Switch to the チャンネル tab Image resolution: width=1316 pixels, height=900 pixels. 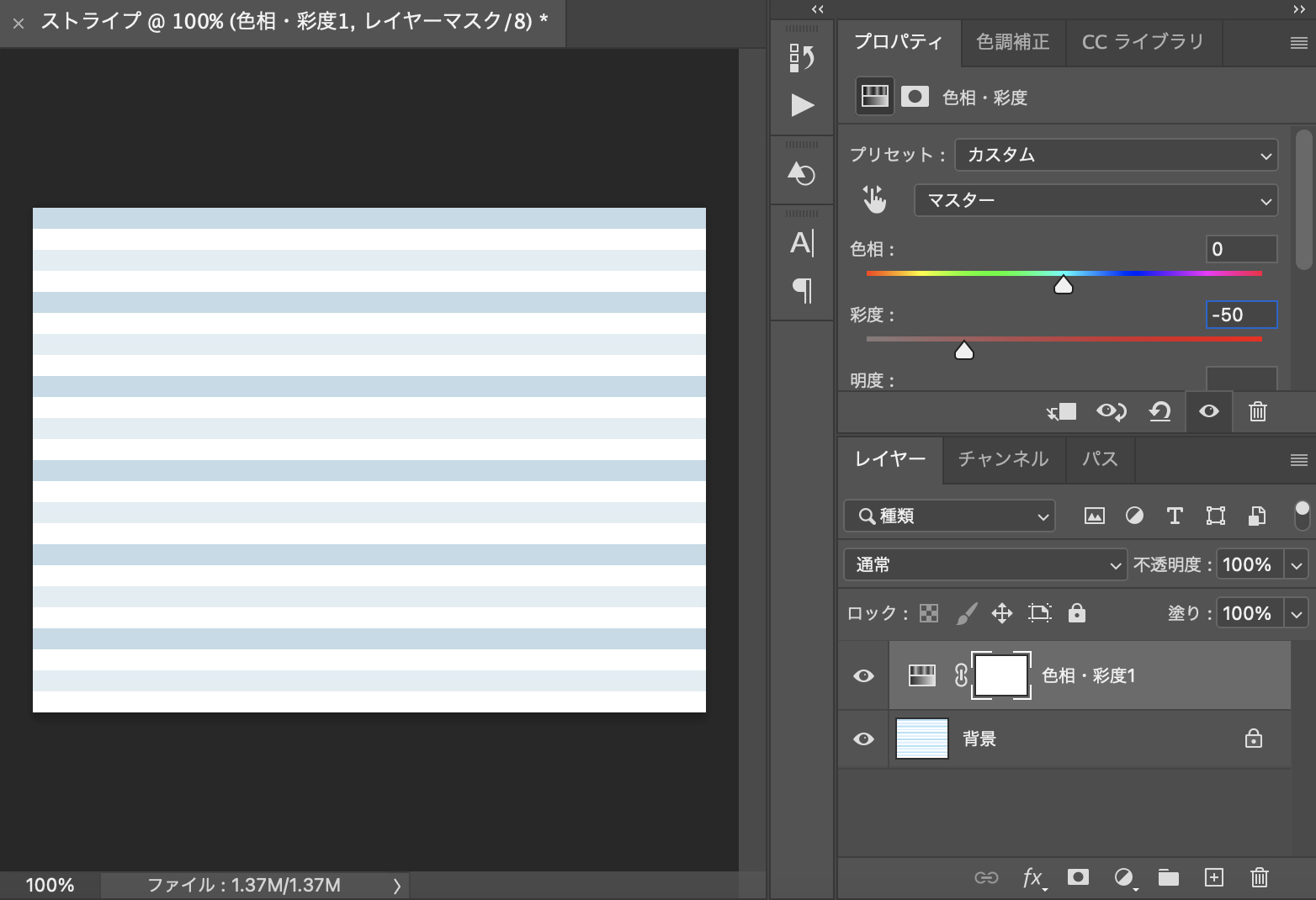pyautogui.click(x=1004, y=459)
